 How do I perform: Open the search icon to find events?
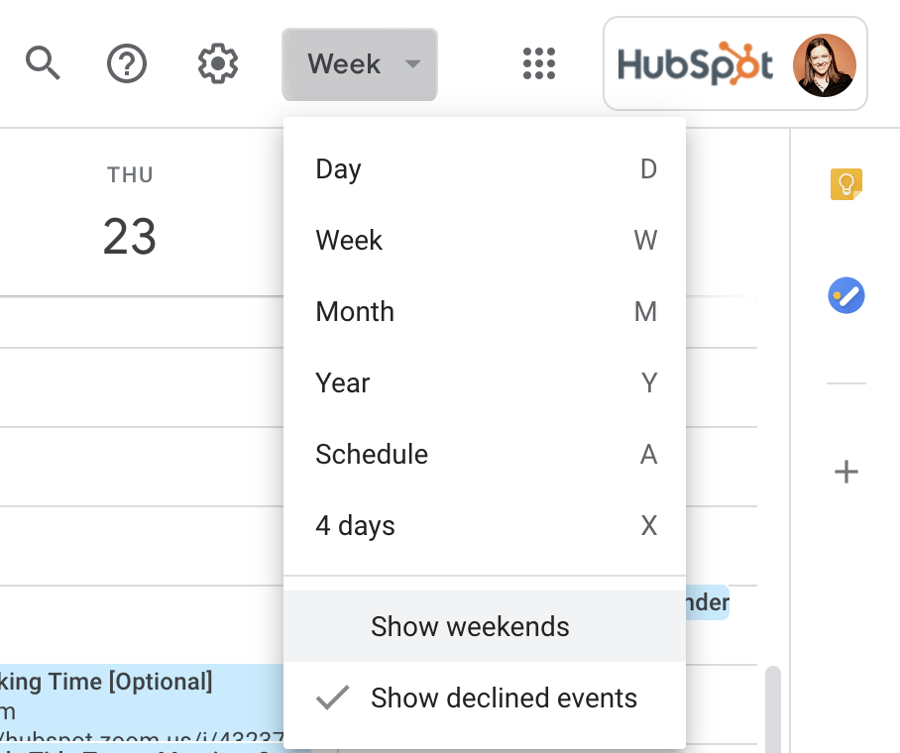coord(44,63)
